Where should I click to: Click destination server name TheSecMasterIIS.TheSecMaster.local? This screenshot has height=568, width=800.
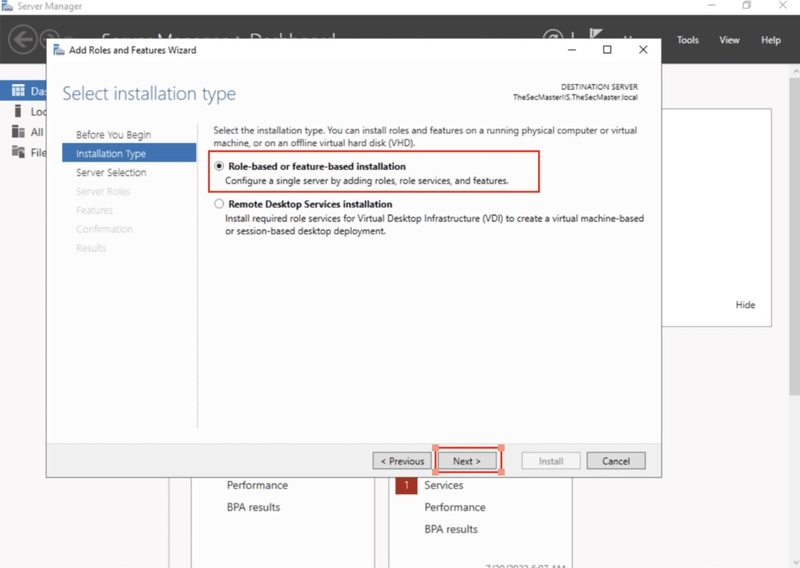click(575, 97)
